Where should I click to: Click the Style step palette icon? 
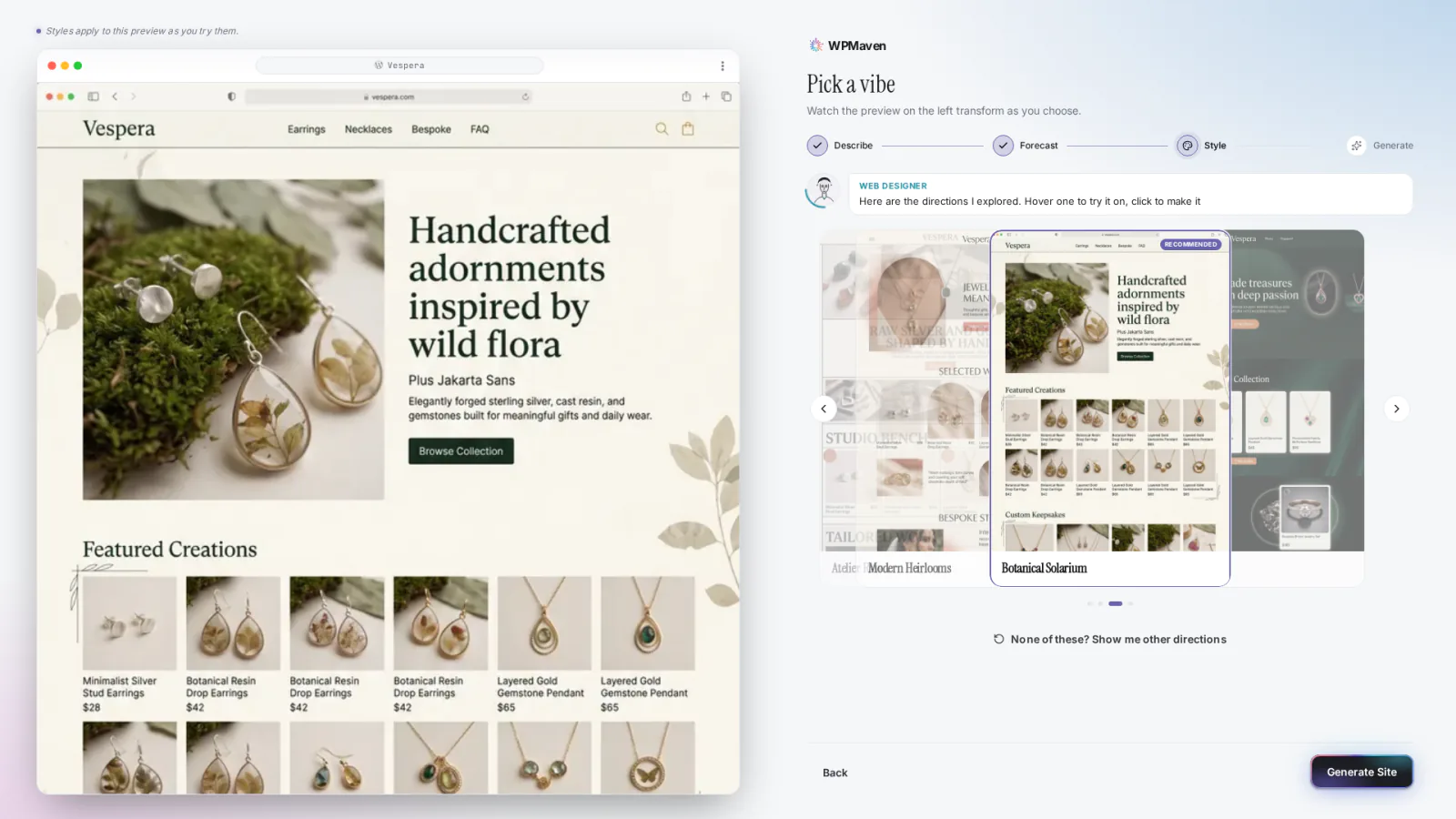(x=1188, y=146)
